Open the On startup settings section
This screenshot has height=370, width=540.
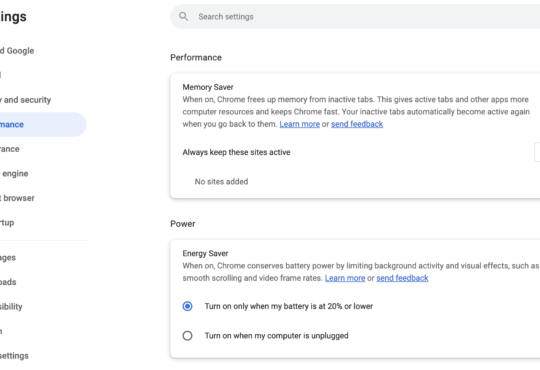pyautogui.click(x=7, y=223)
